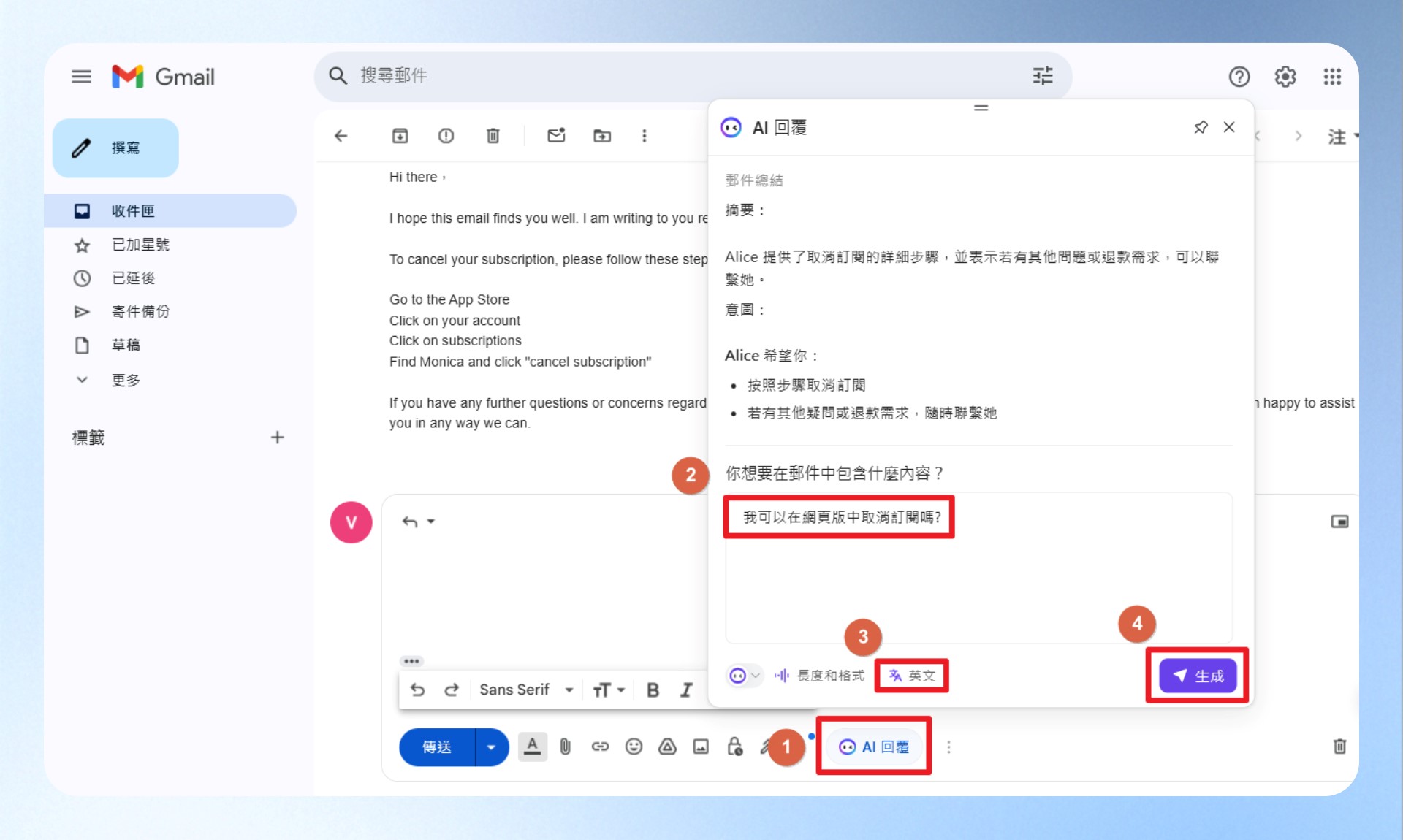Report spam using the exclamation icon
This screenshot has width=1403, height=840.
(446, 136)
